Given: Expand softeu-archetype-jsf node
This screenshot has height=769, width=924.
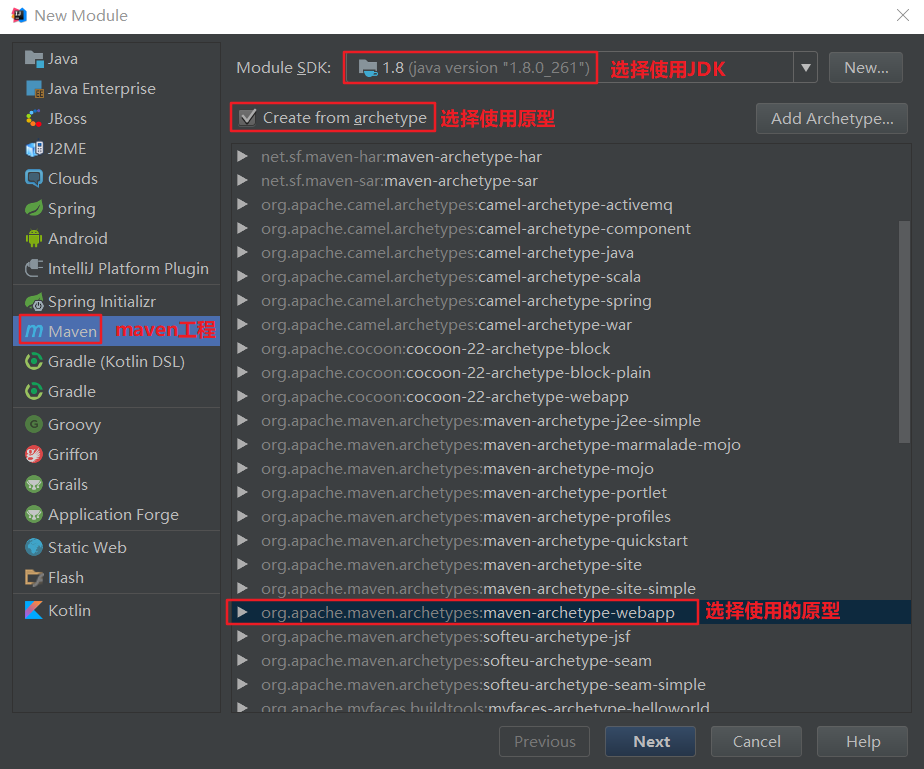Looking at the screenshot, I should 242,636.
